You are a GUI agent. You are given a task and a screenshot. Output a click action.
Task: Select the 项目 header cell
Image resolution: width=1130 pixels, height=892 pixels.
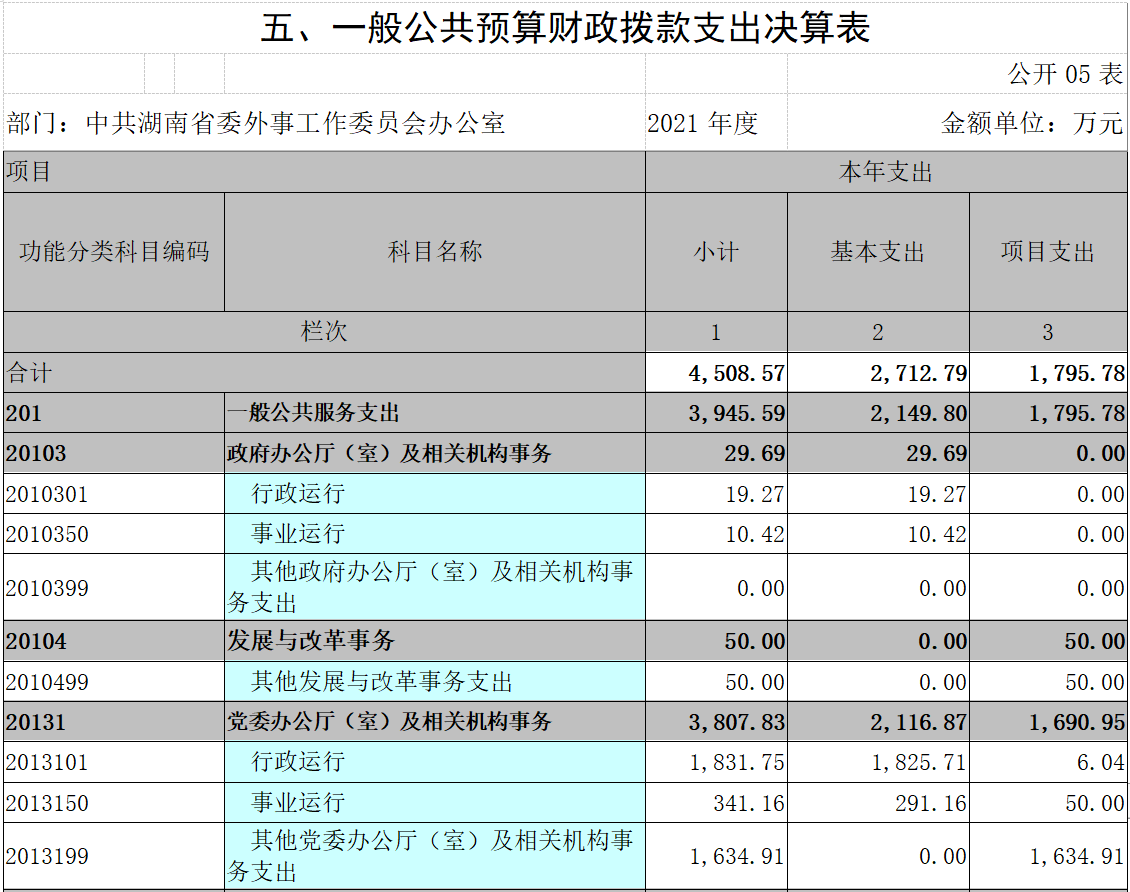tap(324, 171)
